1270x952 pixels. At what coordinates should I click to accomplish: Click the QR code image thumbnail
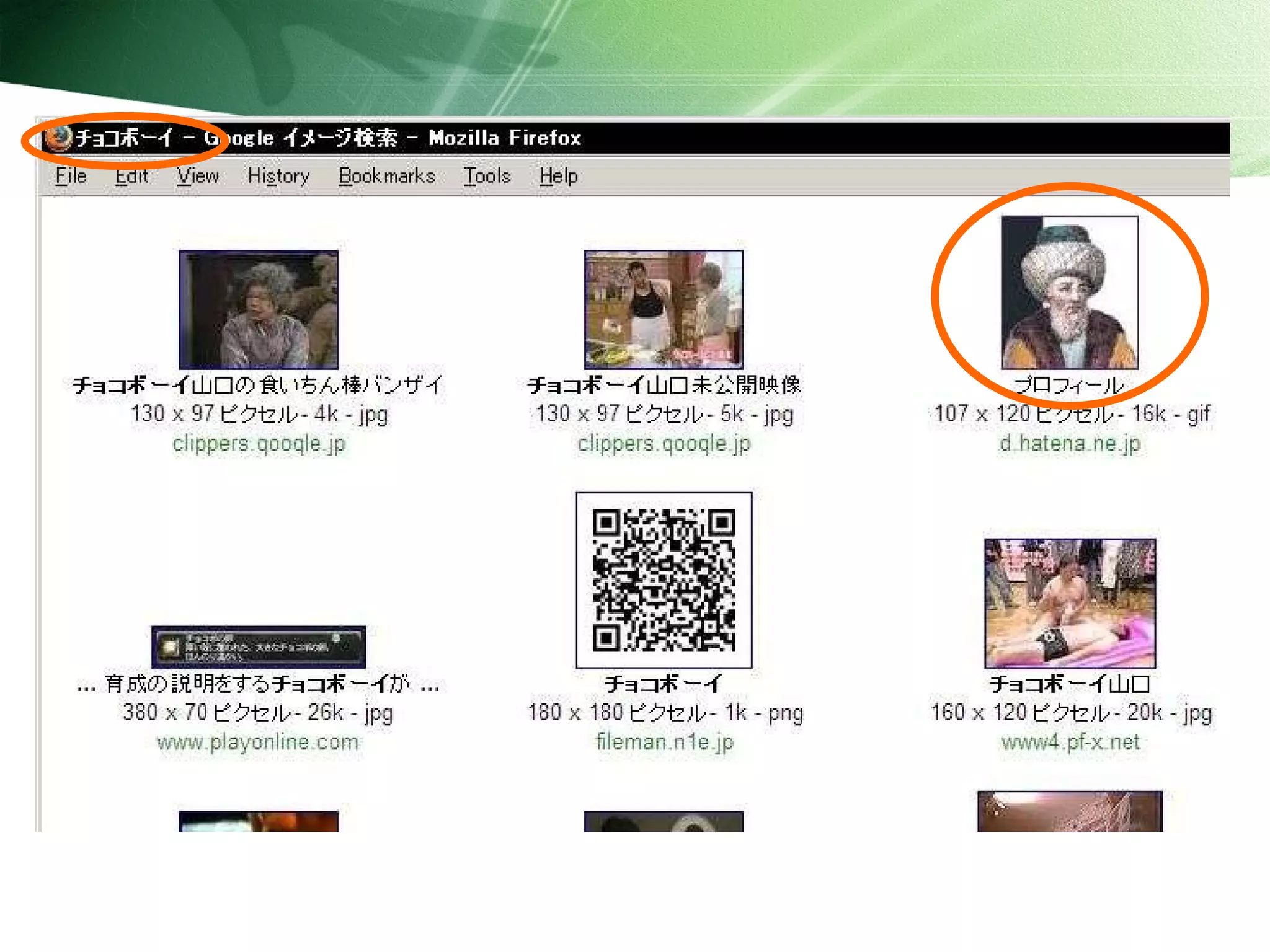(x=664, y=580)
